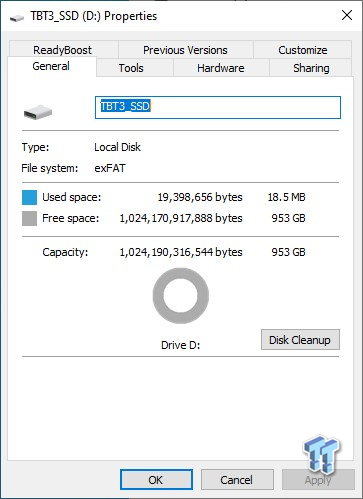This screenshot has width=363, height=499.
Task: Dismiss the dialog with Cancel
Action: coord(237,480)
